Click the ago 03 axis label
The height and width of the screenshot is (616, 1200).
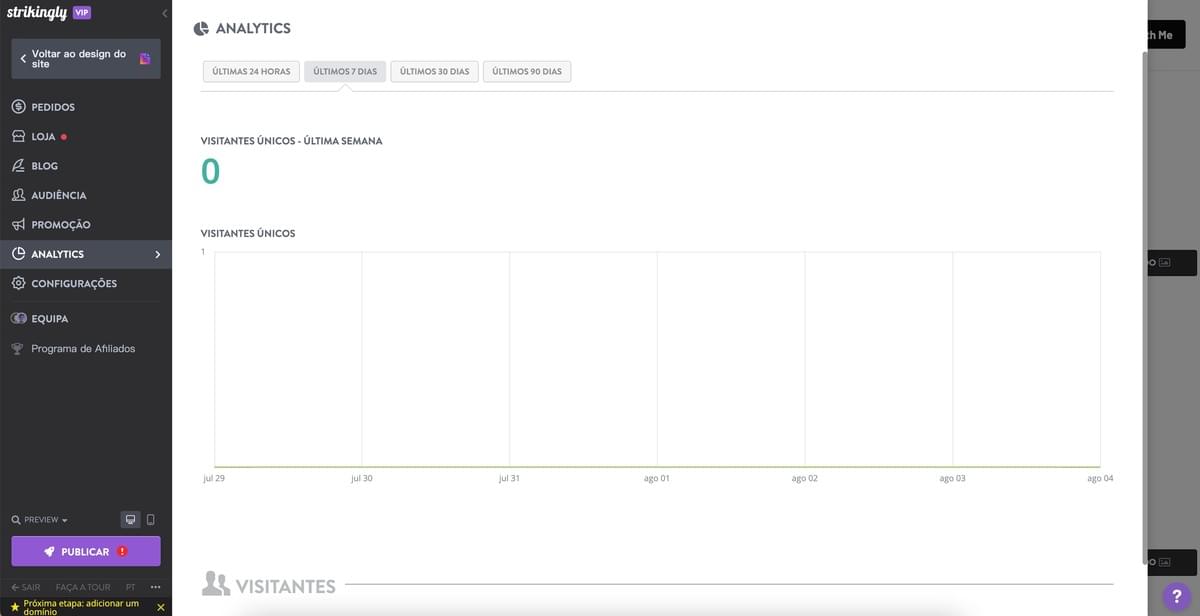point(953,479)
